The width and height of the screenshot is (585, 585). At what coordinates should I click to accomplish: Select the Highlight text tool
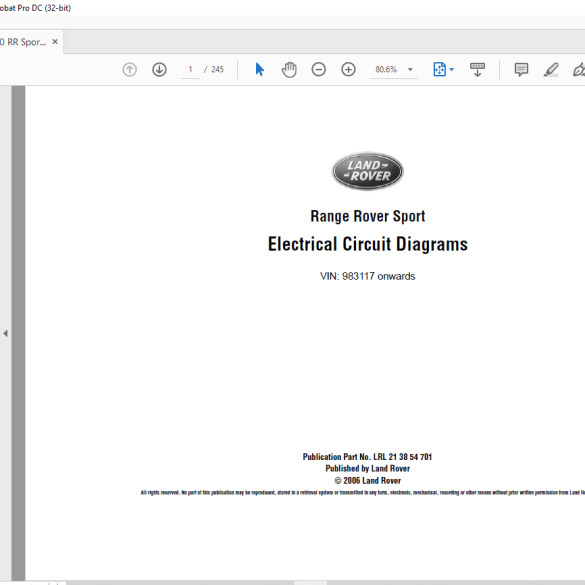pyautogui.click(x=551, y=70)
